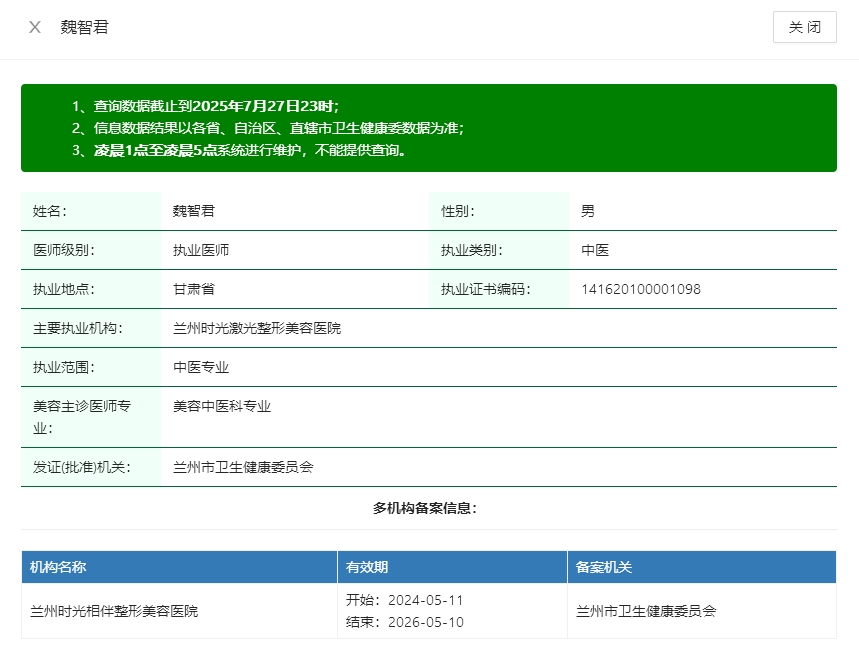This screenshot has height=652, width=859.
Task: Click the 医师级别 label
Action: pos(64,250)
